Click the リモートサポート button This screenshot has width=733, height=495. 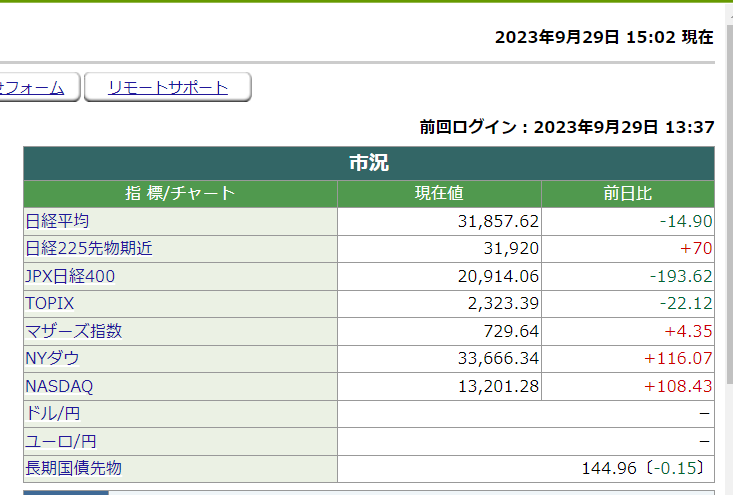167,88
